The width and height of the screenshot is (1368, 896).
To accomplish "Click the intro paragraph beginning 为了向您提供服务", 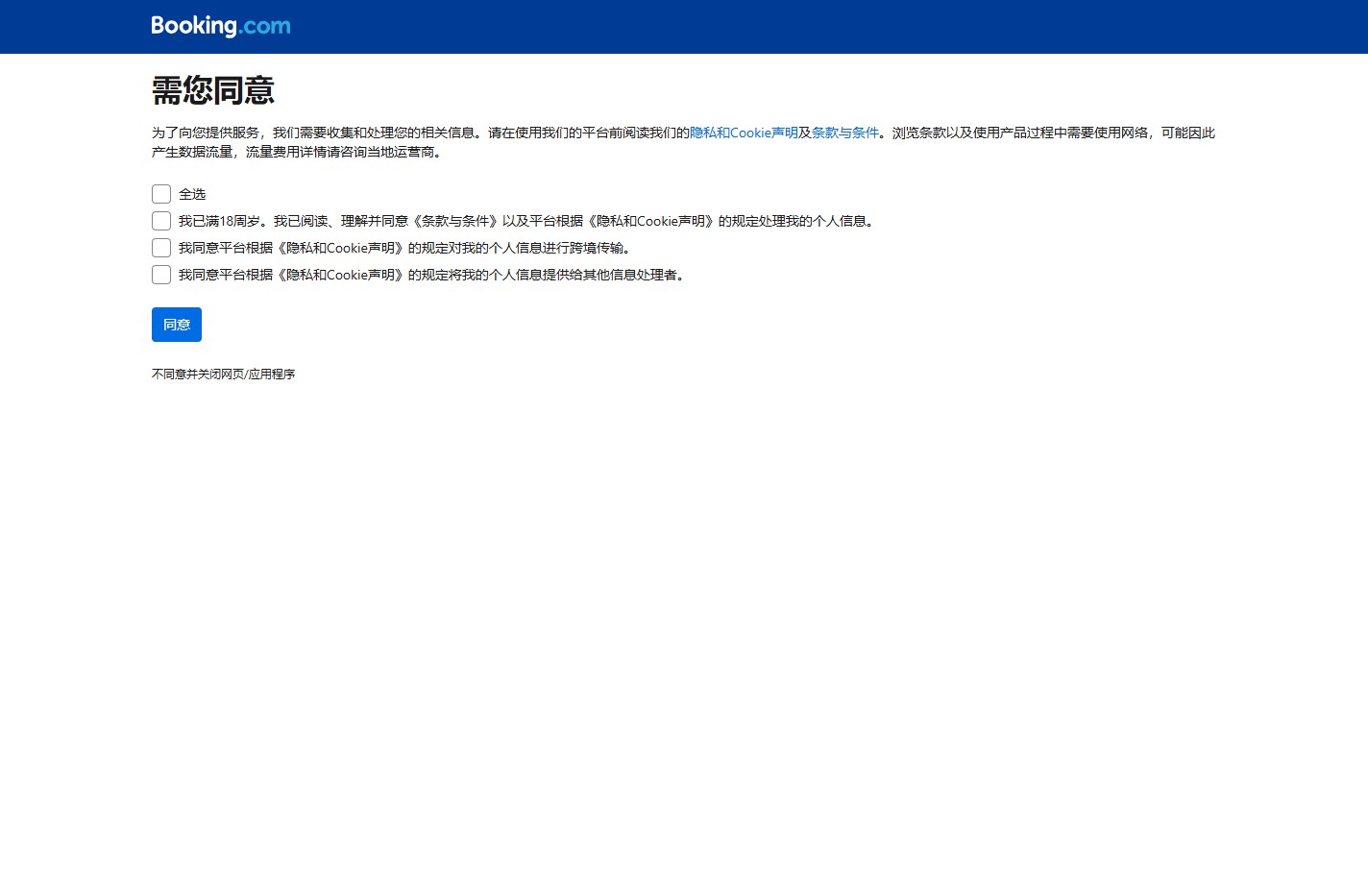I will (683, 142).
